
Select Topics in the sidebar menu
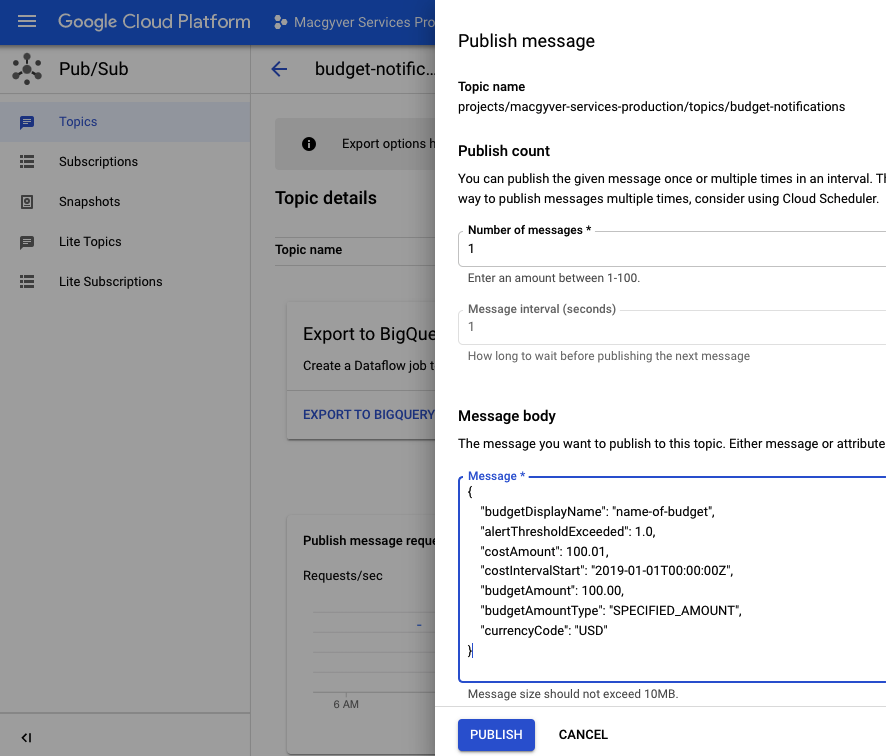78,122
